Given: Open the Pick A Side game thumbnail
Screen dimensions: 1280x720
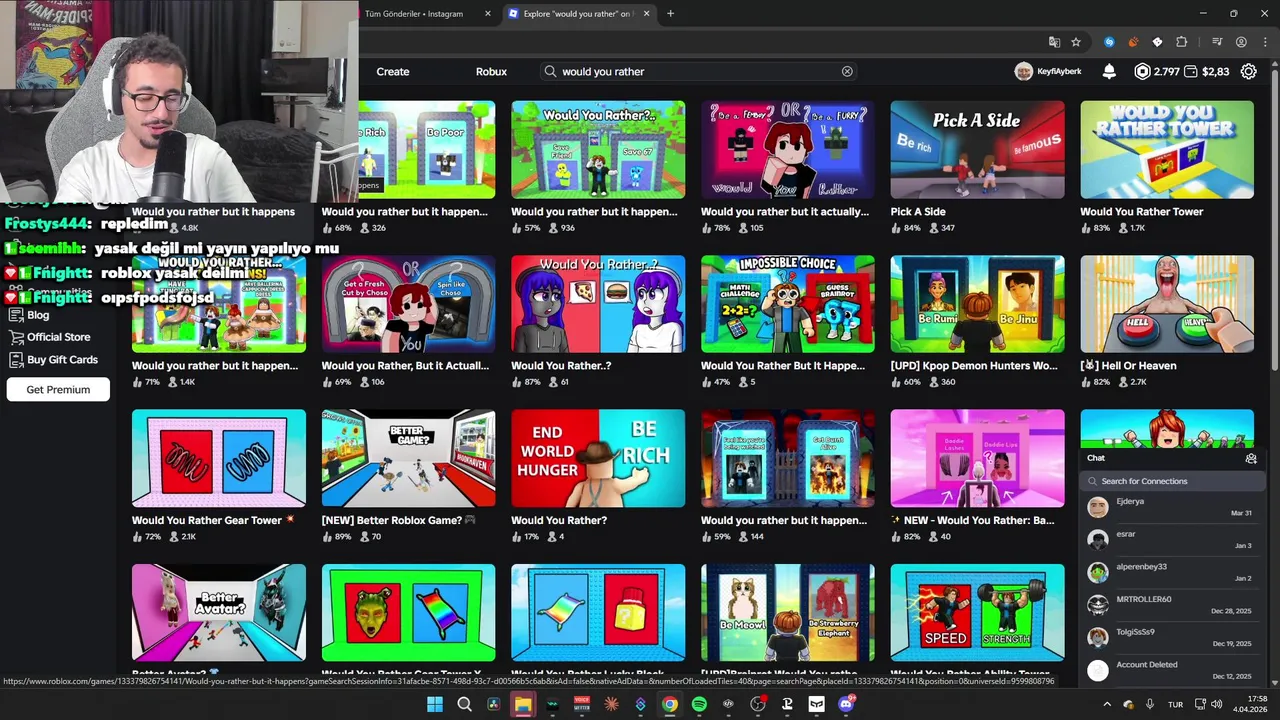Looking at the screenshot, I should point(977,149).
